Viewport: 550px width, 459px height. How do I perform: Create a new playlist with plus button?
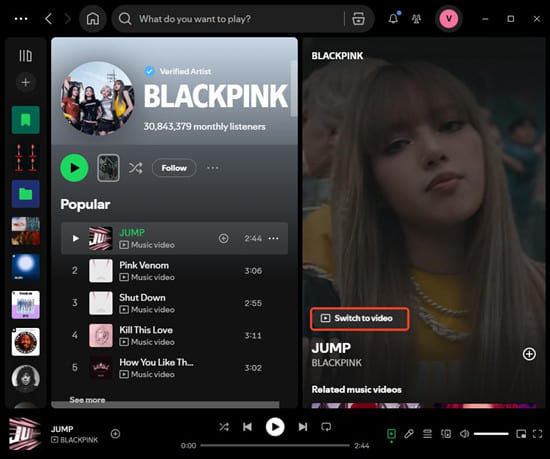26,82
